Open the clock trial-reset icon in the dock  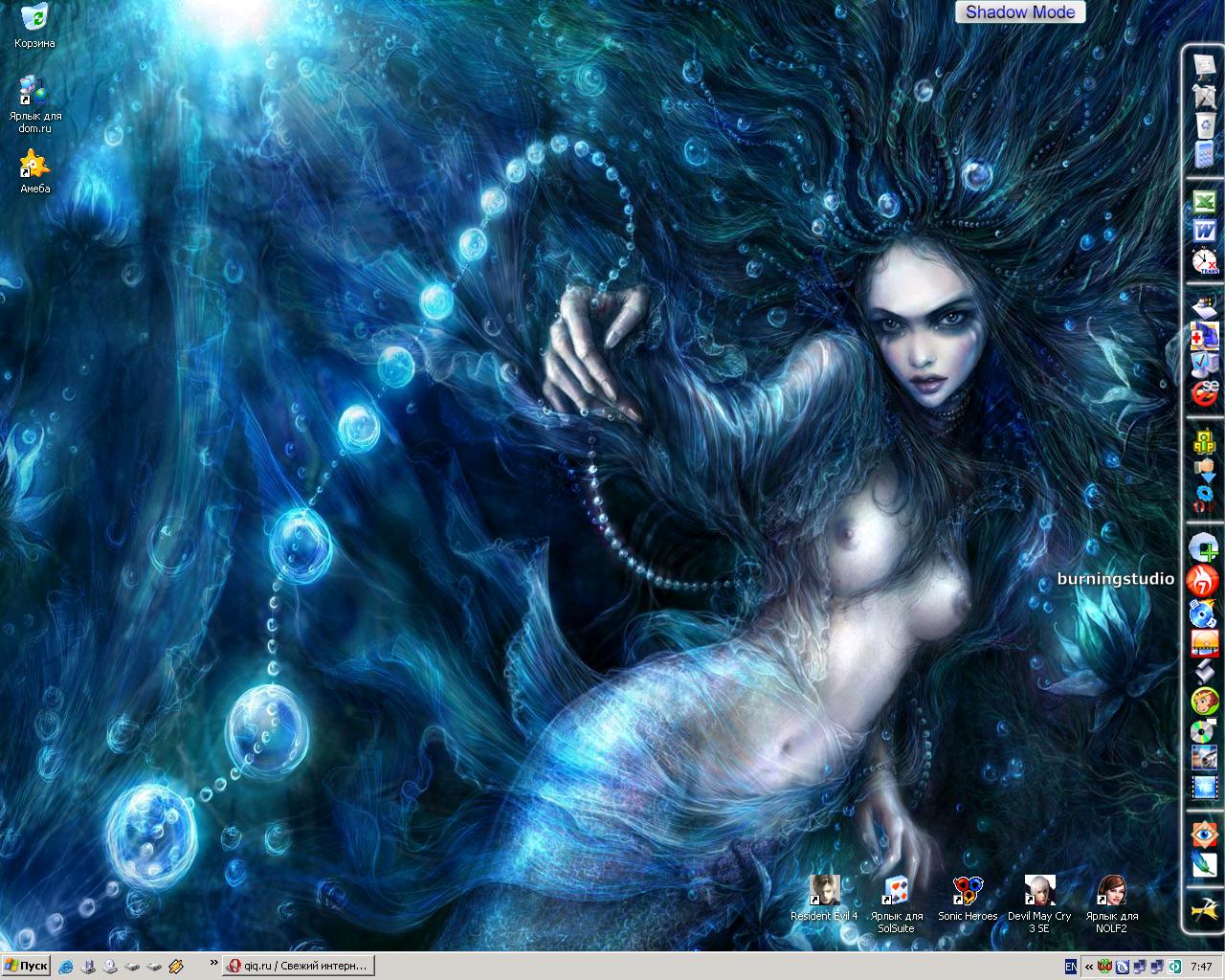click(x=1204, y=260)
